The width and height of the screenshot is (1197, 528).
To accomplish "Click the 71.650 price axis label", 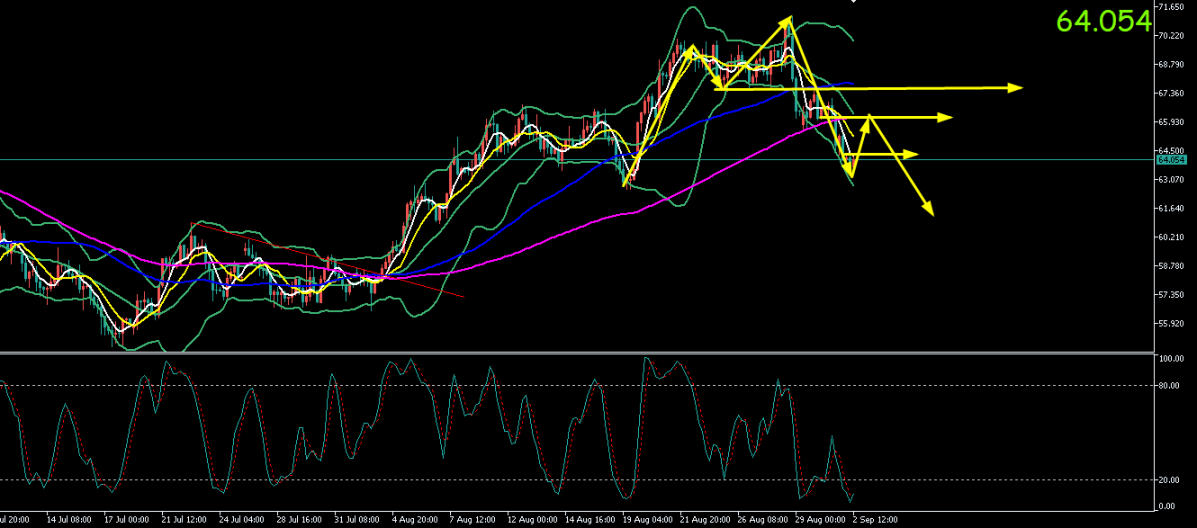I will click(1173, 7).
